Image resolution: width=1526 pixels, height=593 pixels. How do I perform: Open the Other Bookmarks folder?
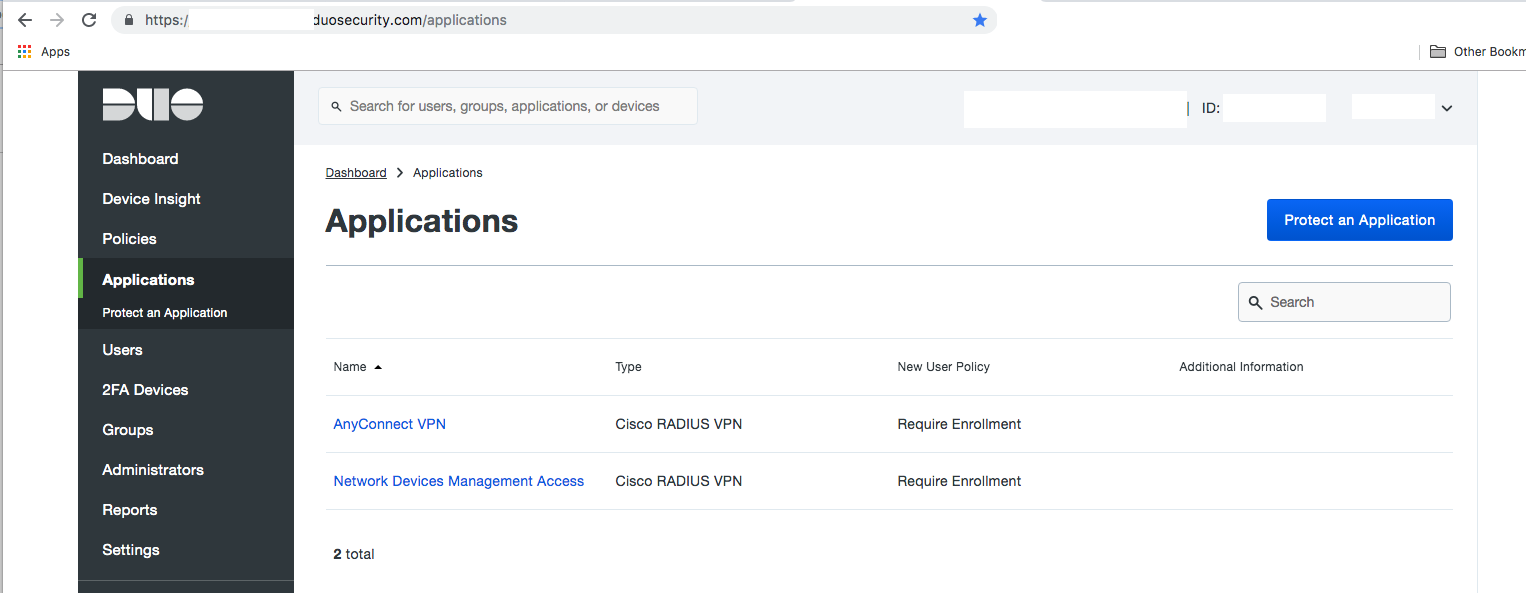point(1477,52)
